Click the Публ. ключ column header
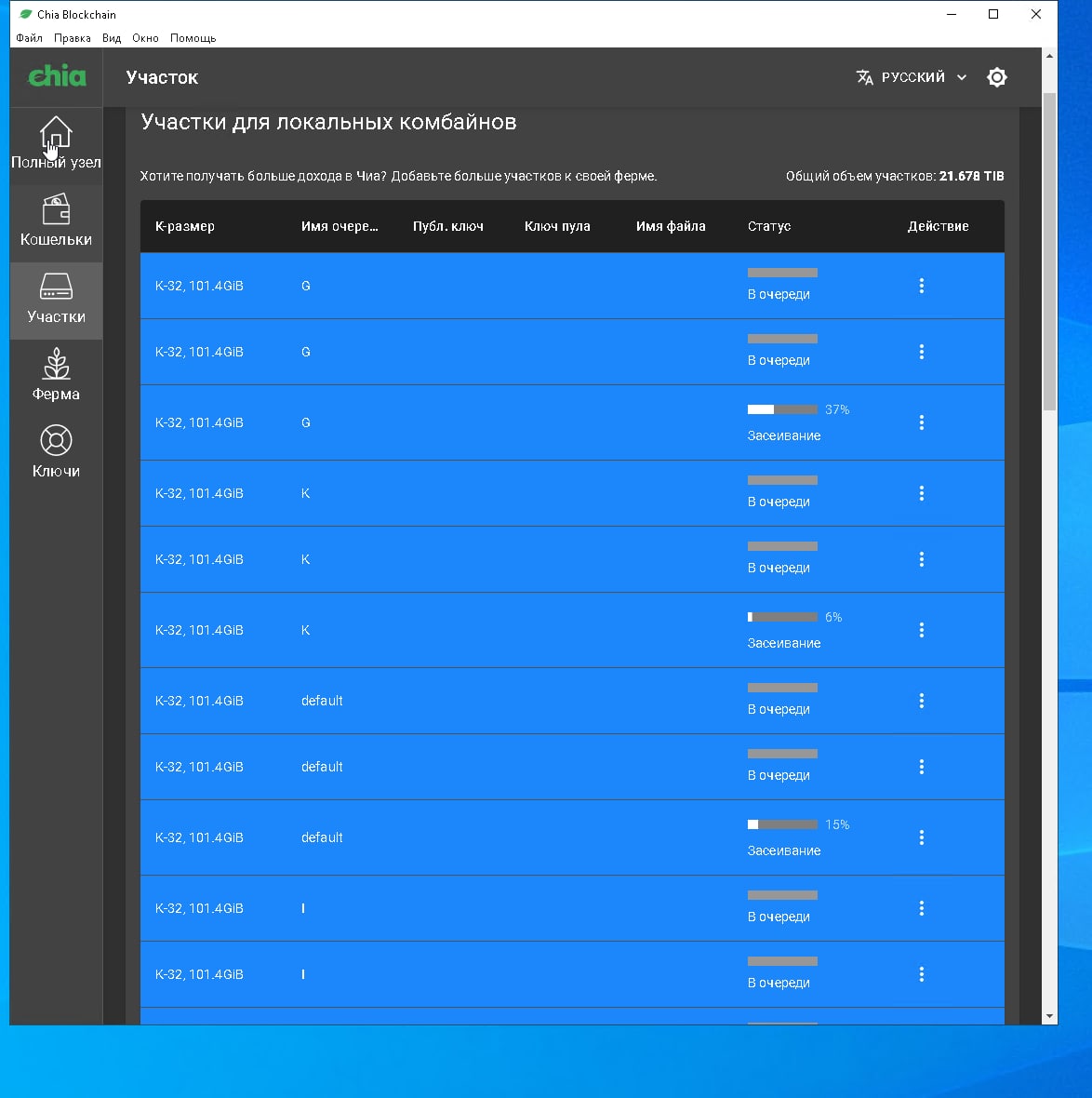Image resolution: width=1092 pixels, height=1098 pixels. click(x=448, y=226)
